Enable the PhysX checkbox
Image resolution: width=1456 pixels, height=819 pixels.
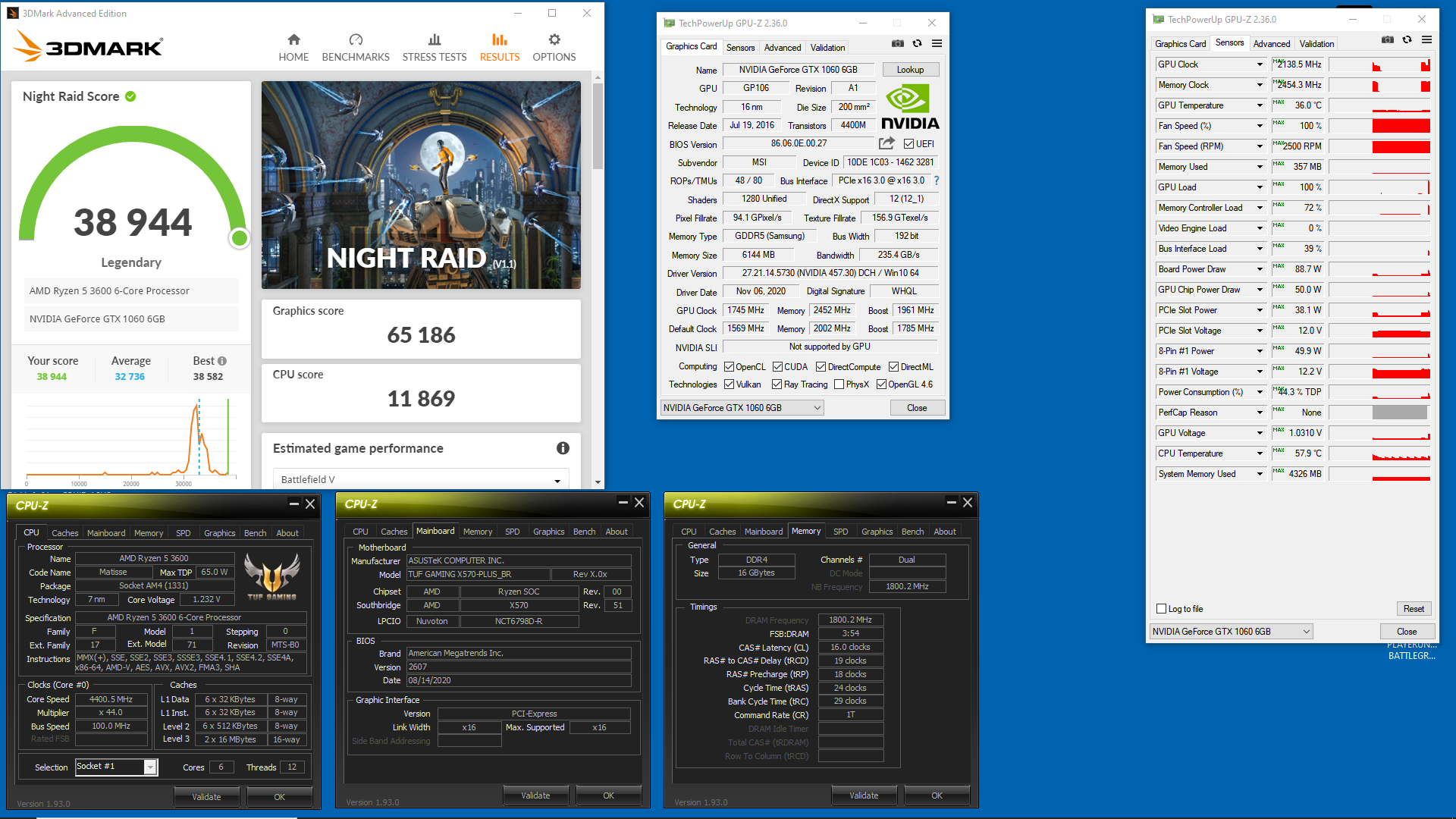click(x=839, y=384)
